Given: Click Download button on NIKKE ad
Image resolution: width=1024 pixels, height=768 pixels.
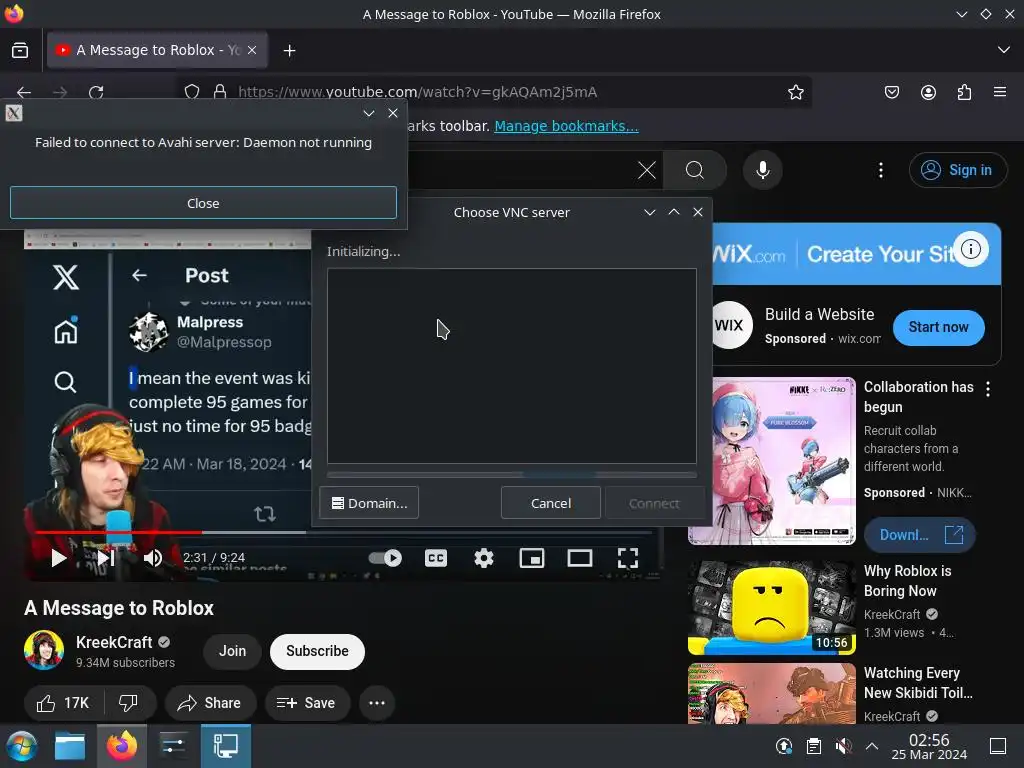Looking at the screenshot, I should tap(920, 535).
